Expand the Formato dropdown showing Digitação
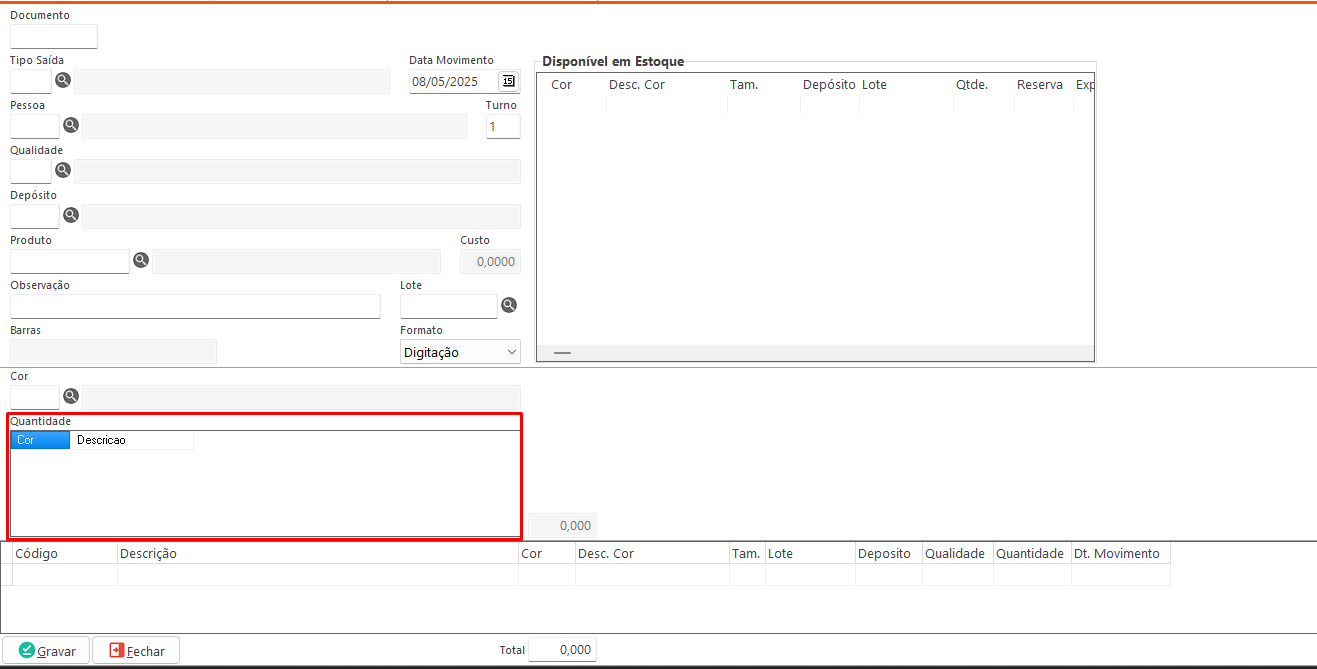 [x=512, y=352]
